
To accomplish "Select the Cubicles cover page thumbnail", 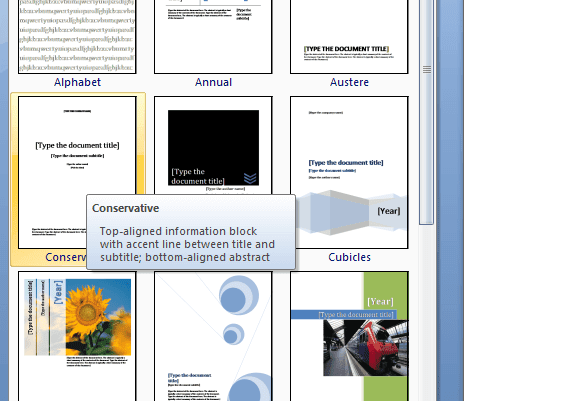I will [349, 172].
